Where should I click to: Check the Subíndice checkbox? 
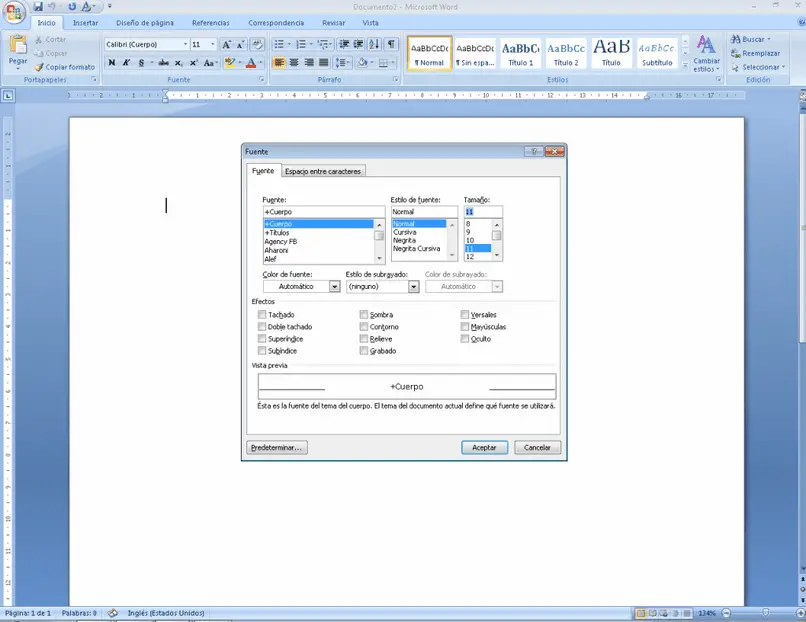(262, 351)
